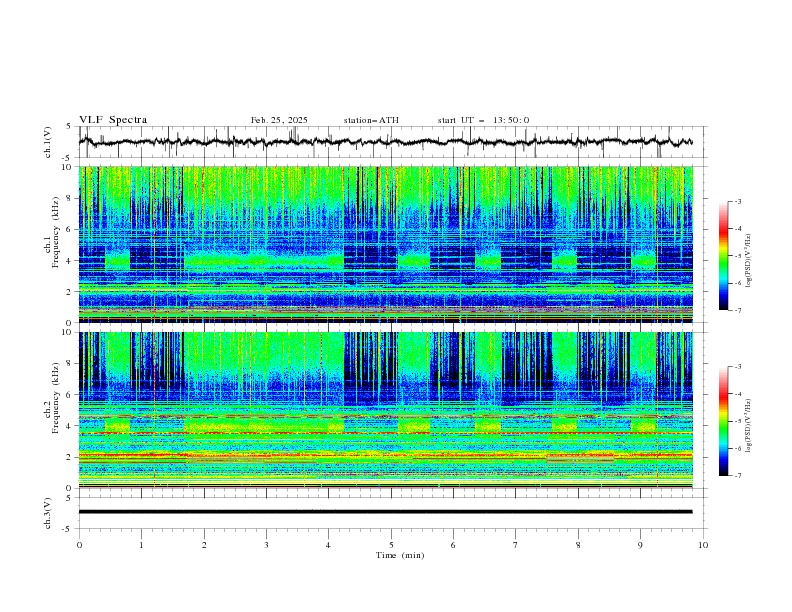Click the "-7" tick on ch.2 colorbar
Image resolution: width=792 pixels, height=612 pixels.
pos(737,476)
